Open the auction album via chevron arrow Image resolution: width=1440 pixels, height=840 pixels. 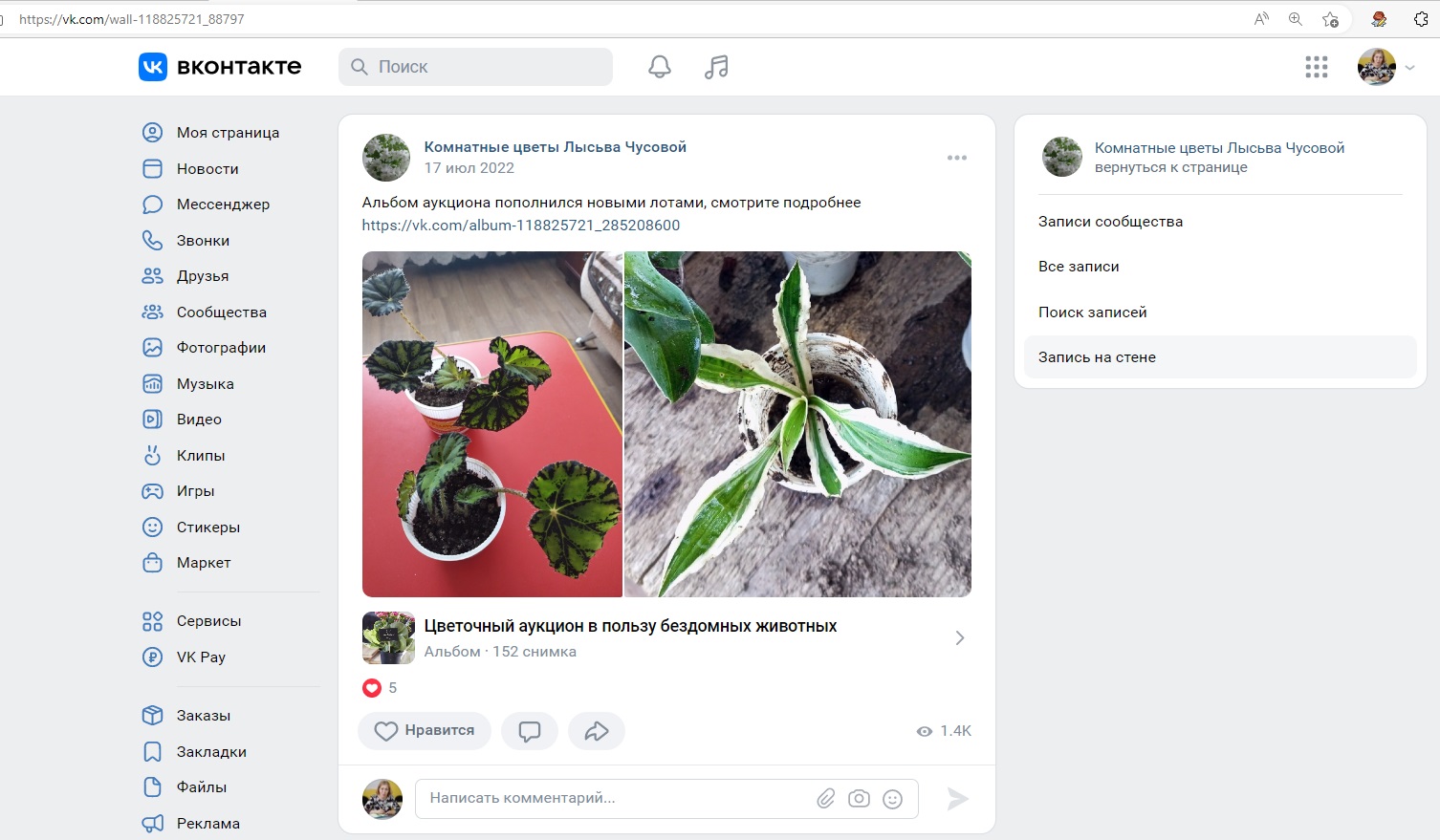(960, 638)
